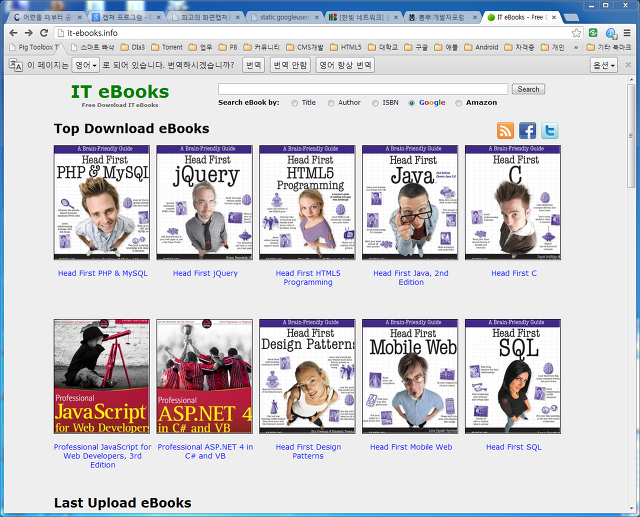
Task: Close the translation bar with the X
Action: (628, 64)
